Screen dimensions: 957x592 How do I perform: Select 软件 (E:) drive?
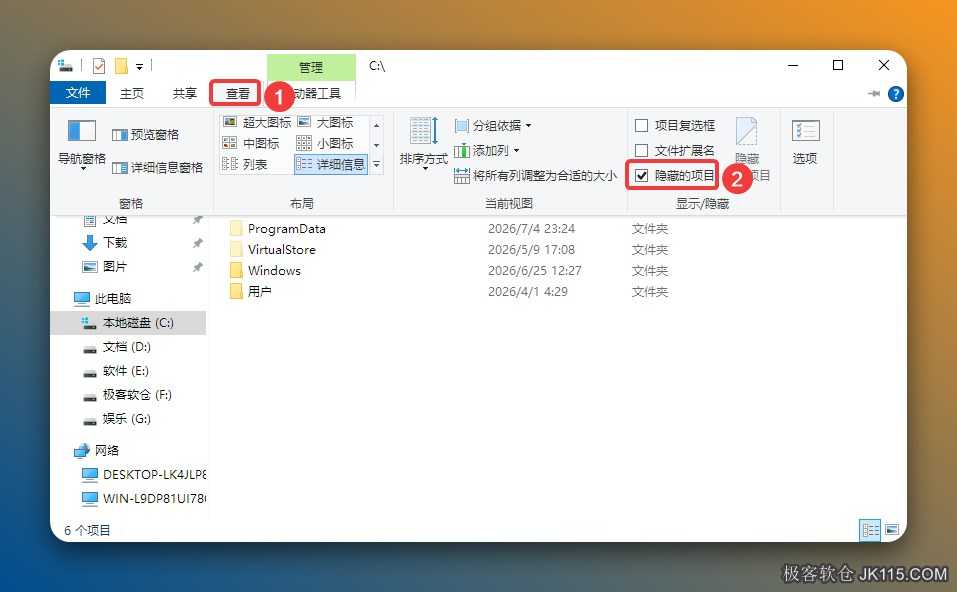coord(125,370)
